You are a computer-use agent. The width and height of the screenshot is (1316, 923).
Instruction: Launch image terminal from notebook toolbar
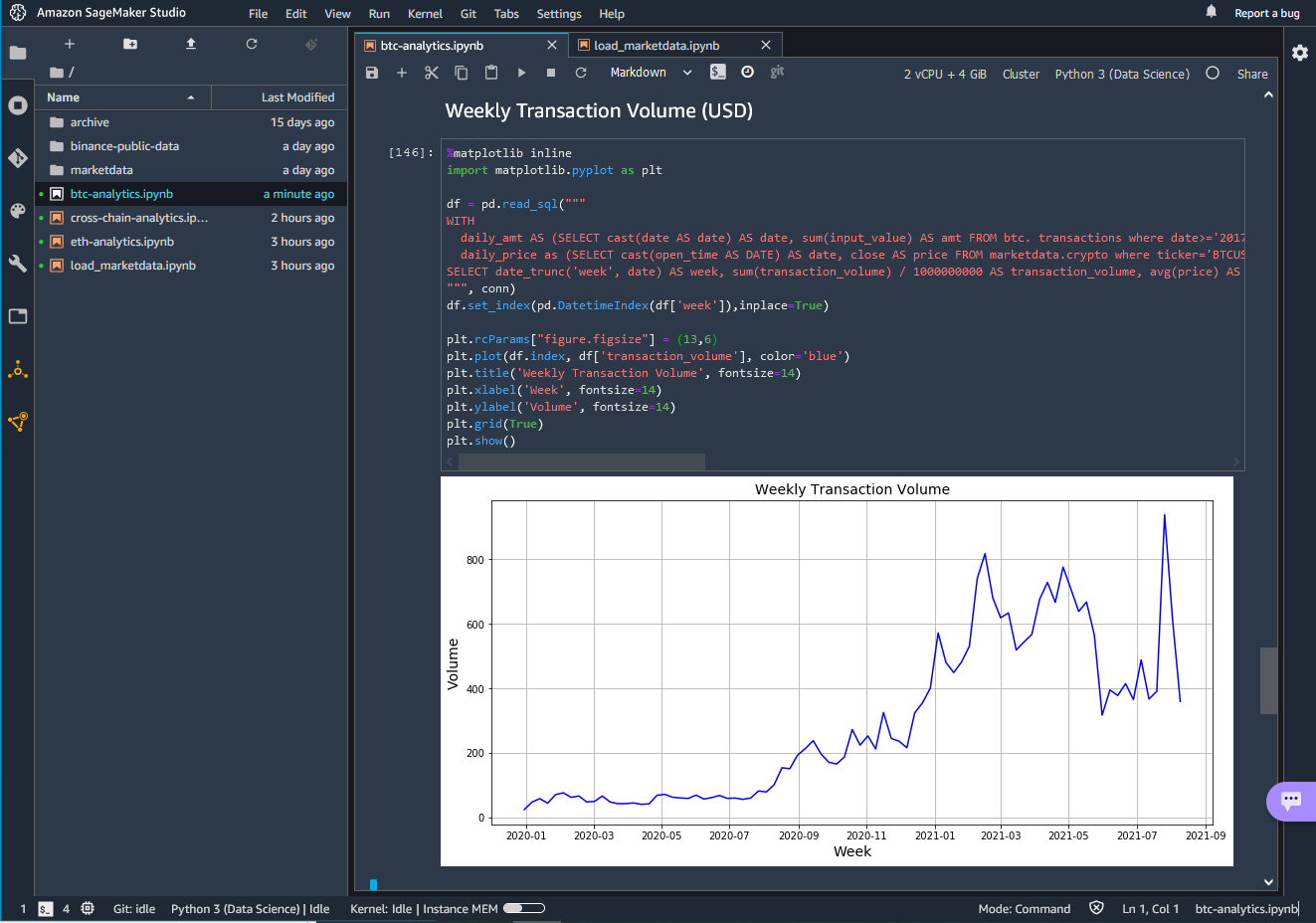pyautogui.click(x=718, y=72)
